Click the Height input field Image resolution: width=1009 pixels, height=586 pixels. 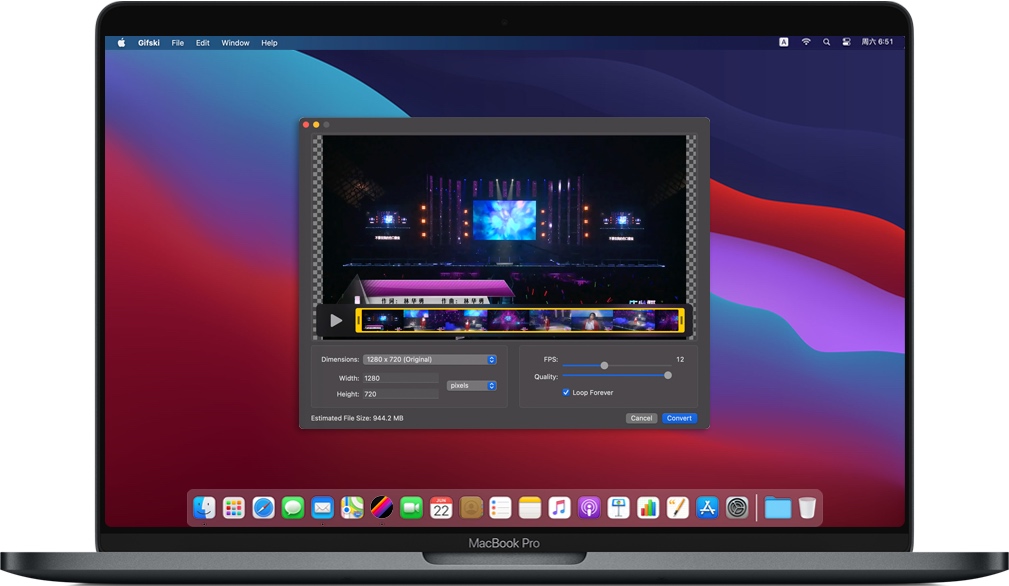400,394
